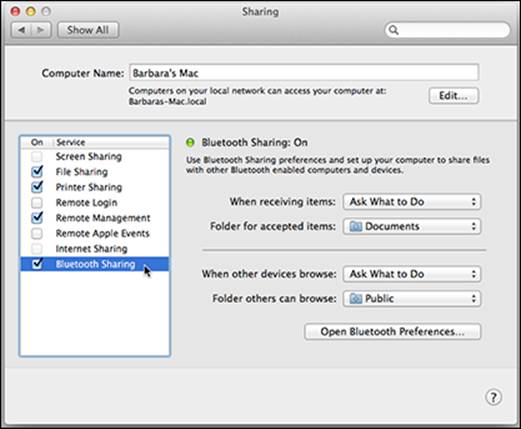Open help with the question mark icon
The height and width of the screenshot is (429, 521).
493,397
